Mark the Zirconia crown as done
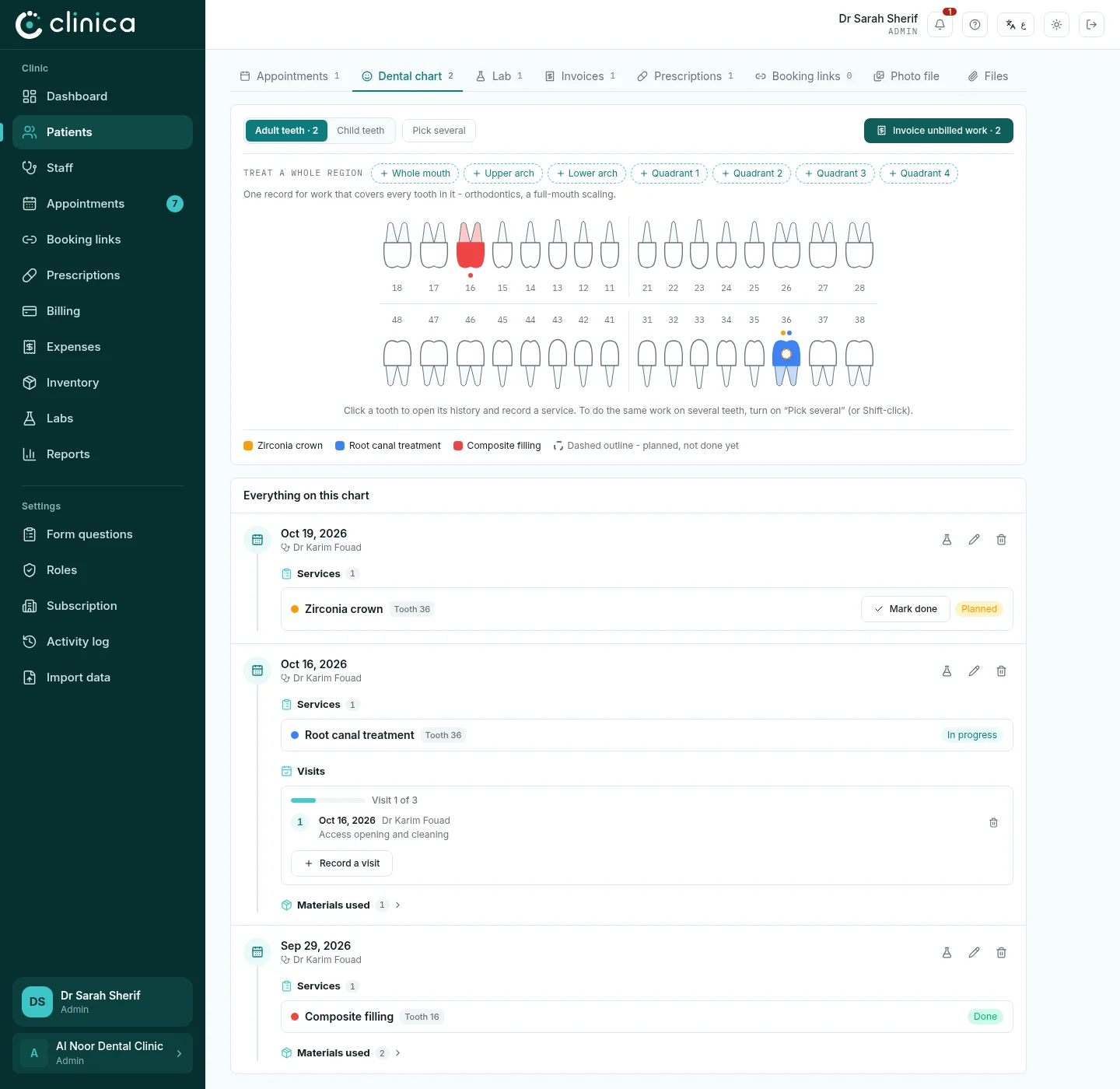Viewport: 1120px width, 1089px height. [905, 609]
